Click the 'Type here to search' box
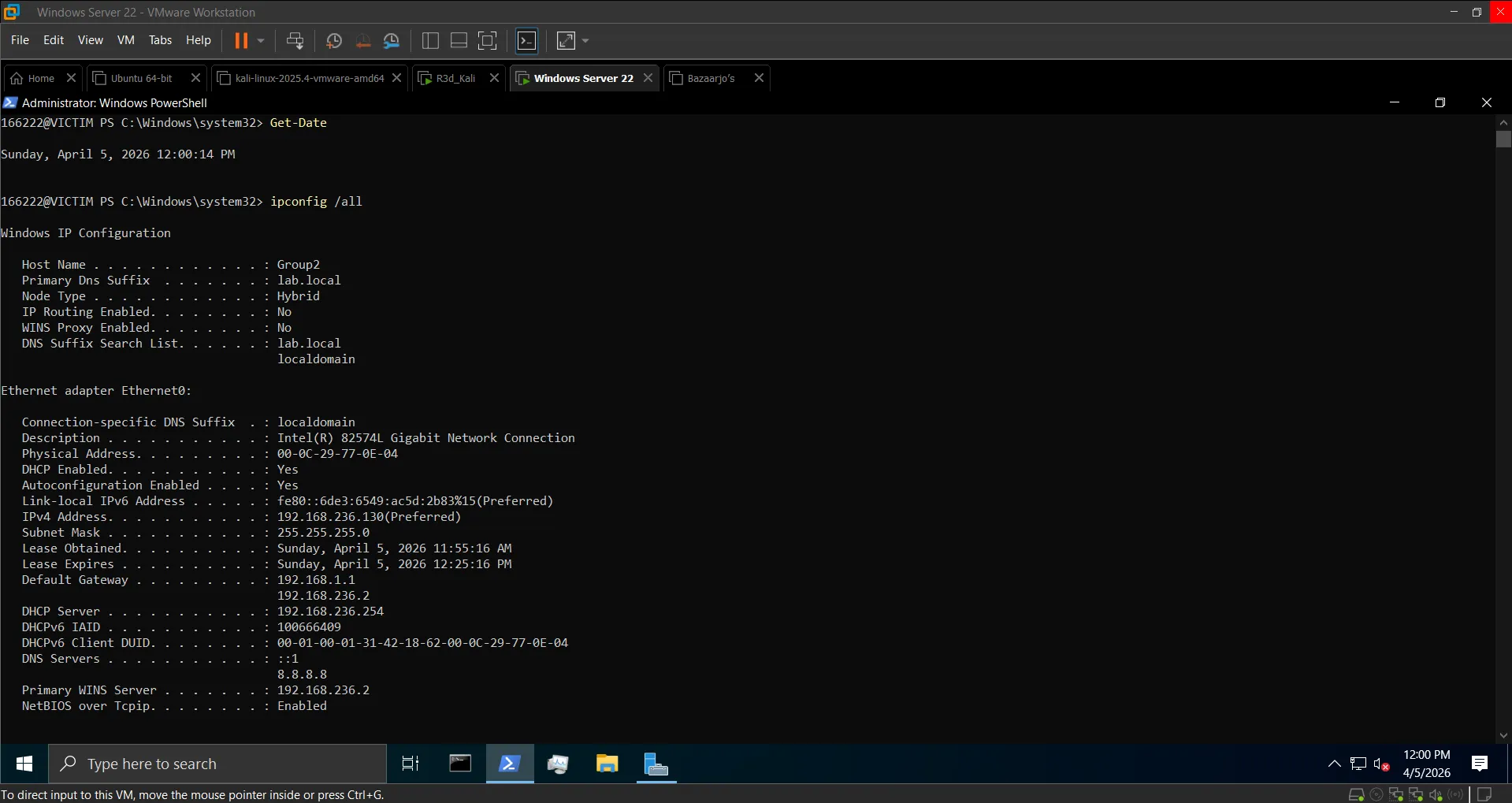 [x=218, y=764]
